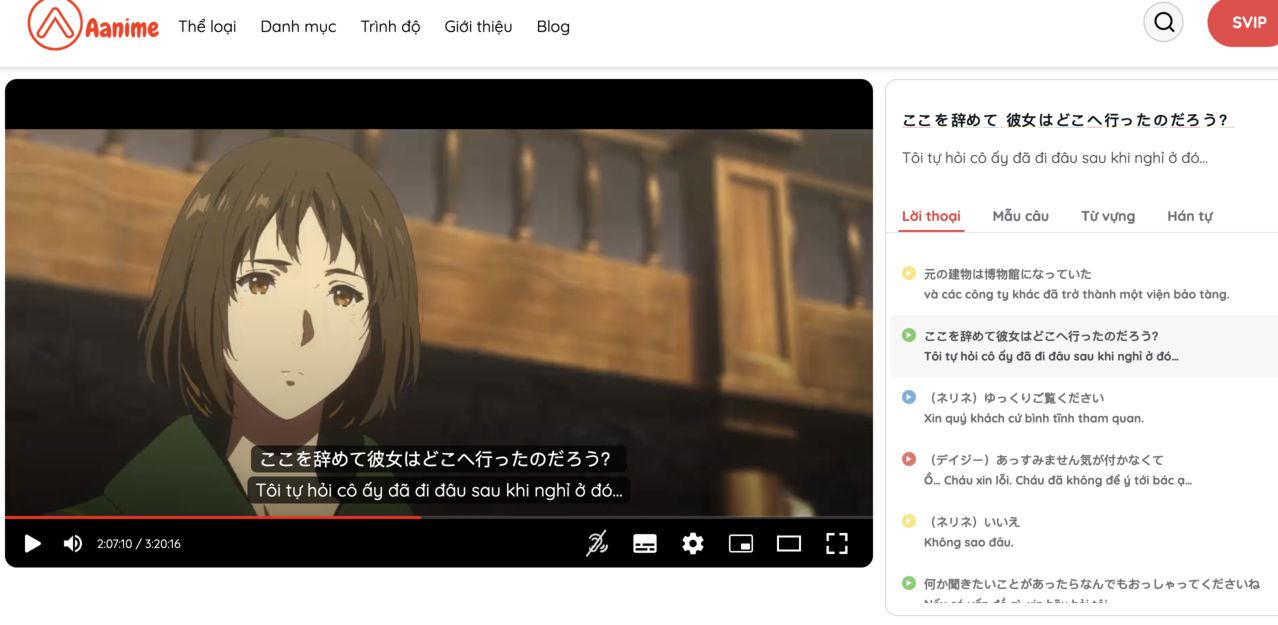Switch to the Mẫu câu tab
1278x625 pixels.
[x=1020, y=216]
